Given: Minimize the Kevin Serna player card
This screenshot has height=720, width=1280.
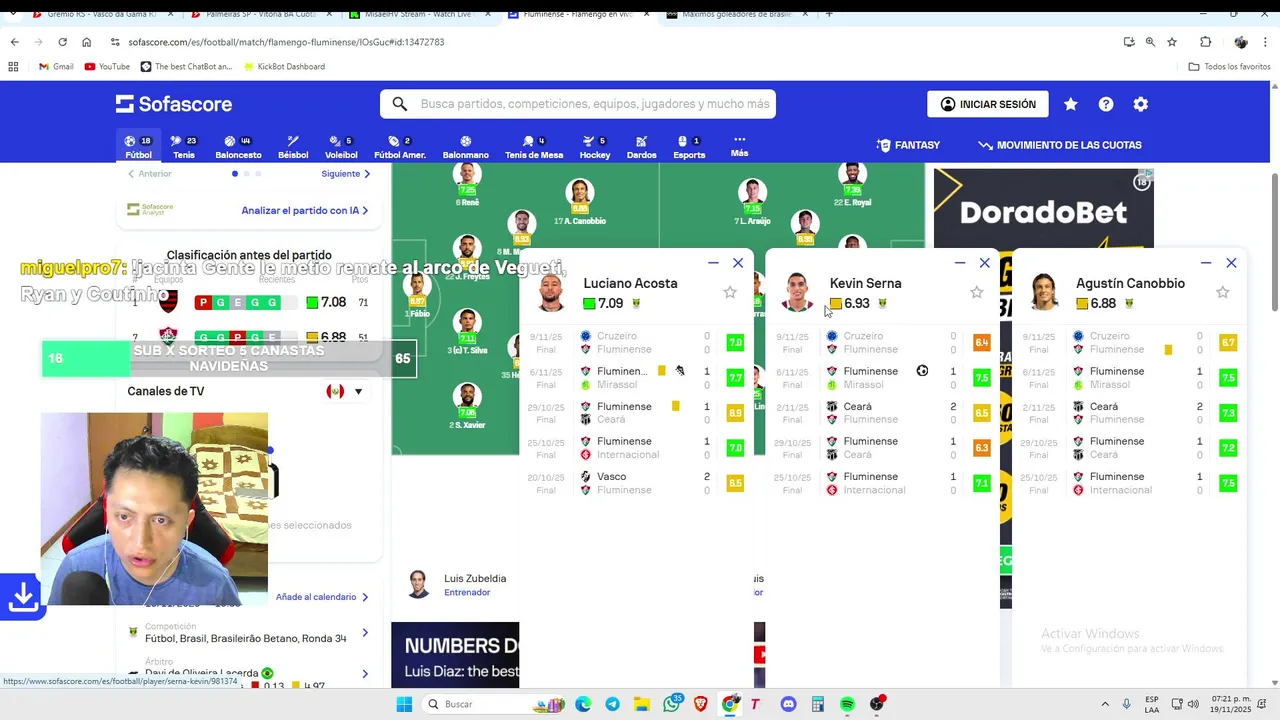Looking at the screenshot, I should pos(960,263).
